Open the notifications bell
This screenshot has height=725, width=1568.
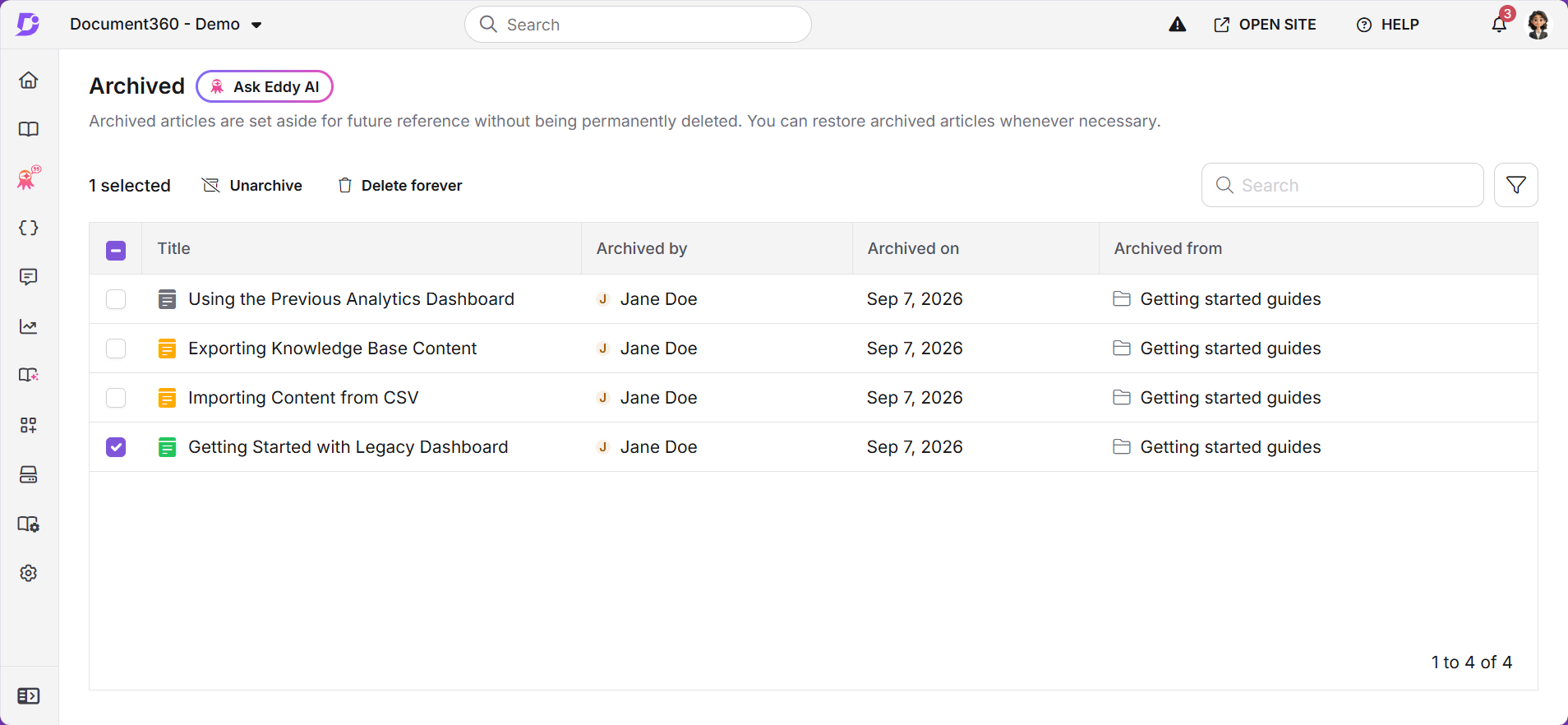(1500, 24)
